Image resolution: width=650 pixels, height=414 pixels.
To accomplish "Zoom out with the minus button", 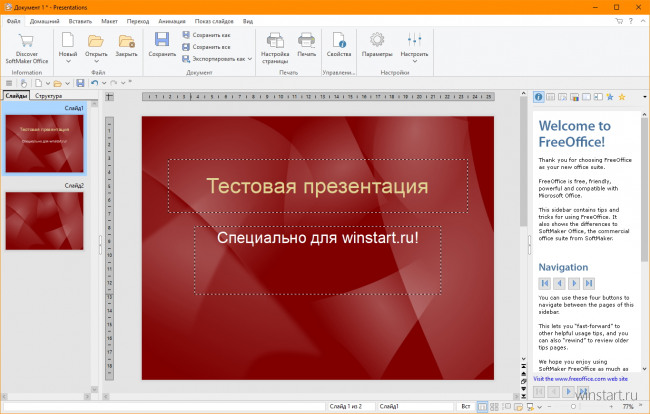I will (x=549, y=407).
